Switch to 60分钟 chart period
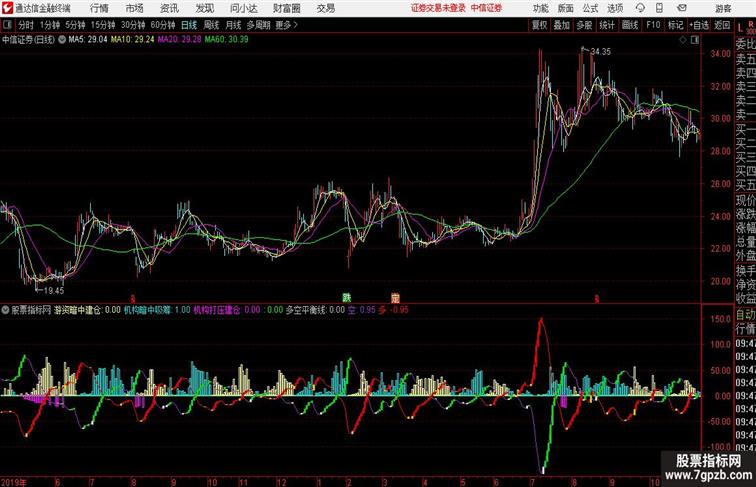The width and height of the screenshot is (756, 487). tap(163, 25)
